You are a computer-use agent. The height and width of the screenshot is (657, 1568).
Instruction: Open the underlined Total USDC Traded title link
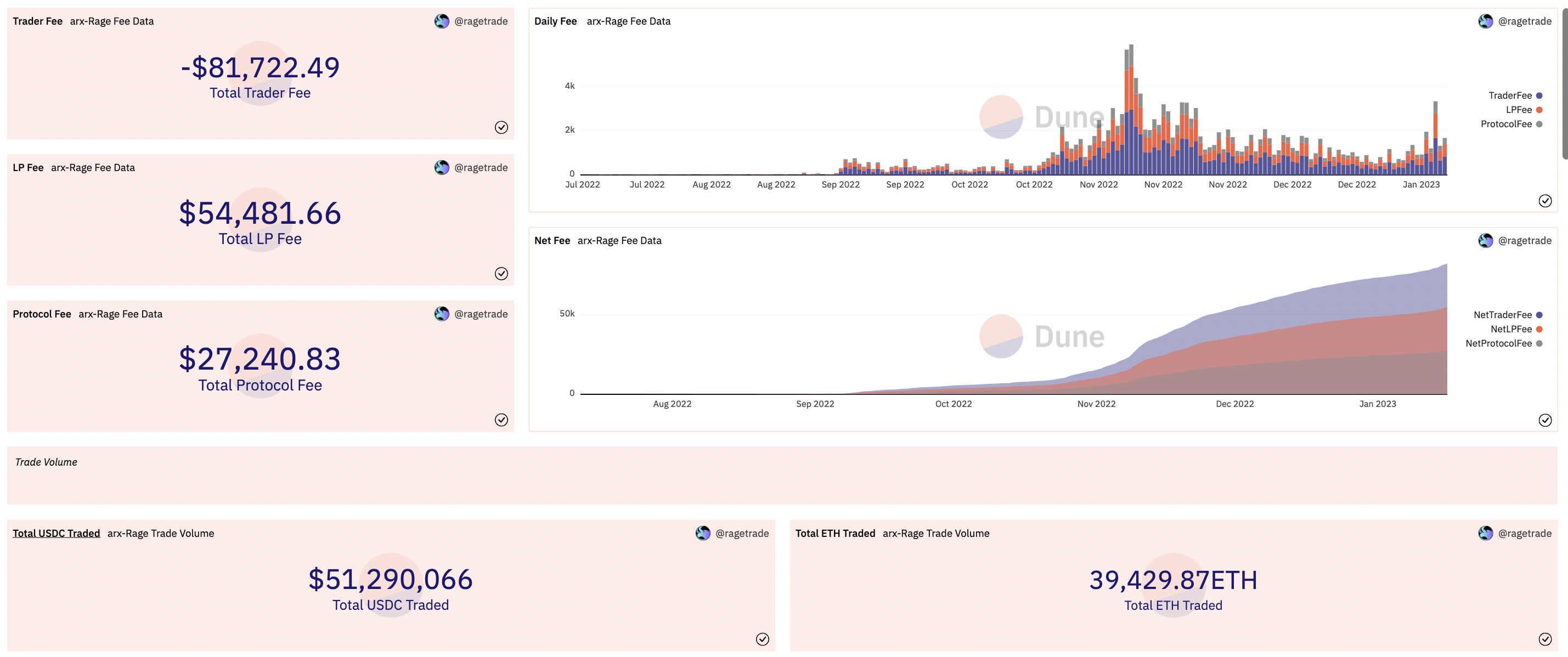57,534
